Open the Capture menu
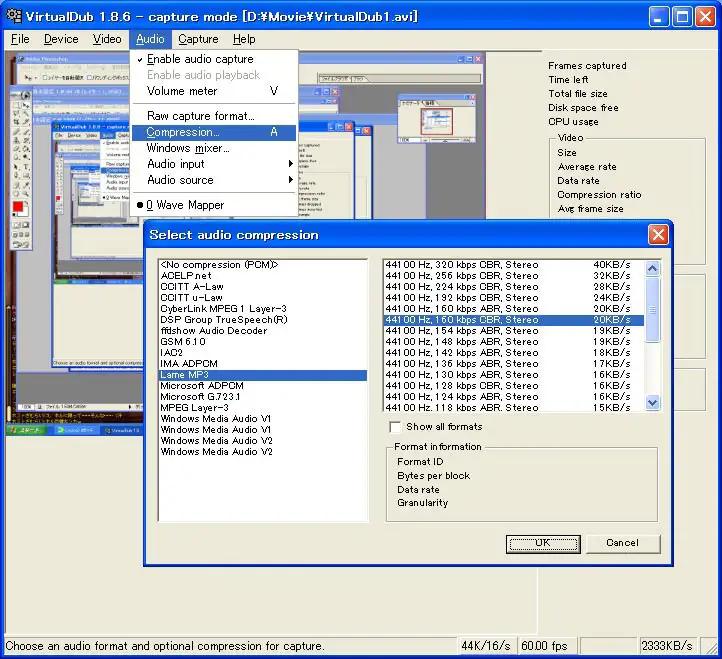 pyautogui.click(x=198, y=39)
